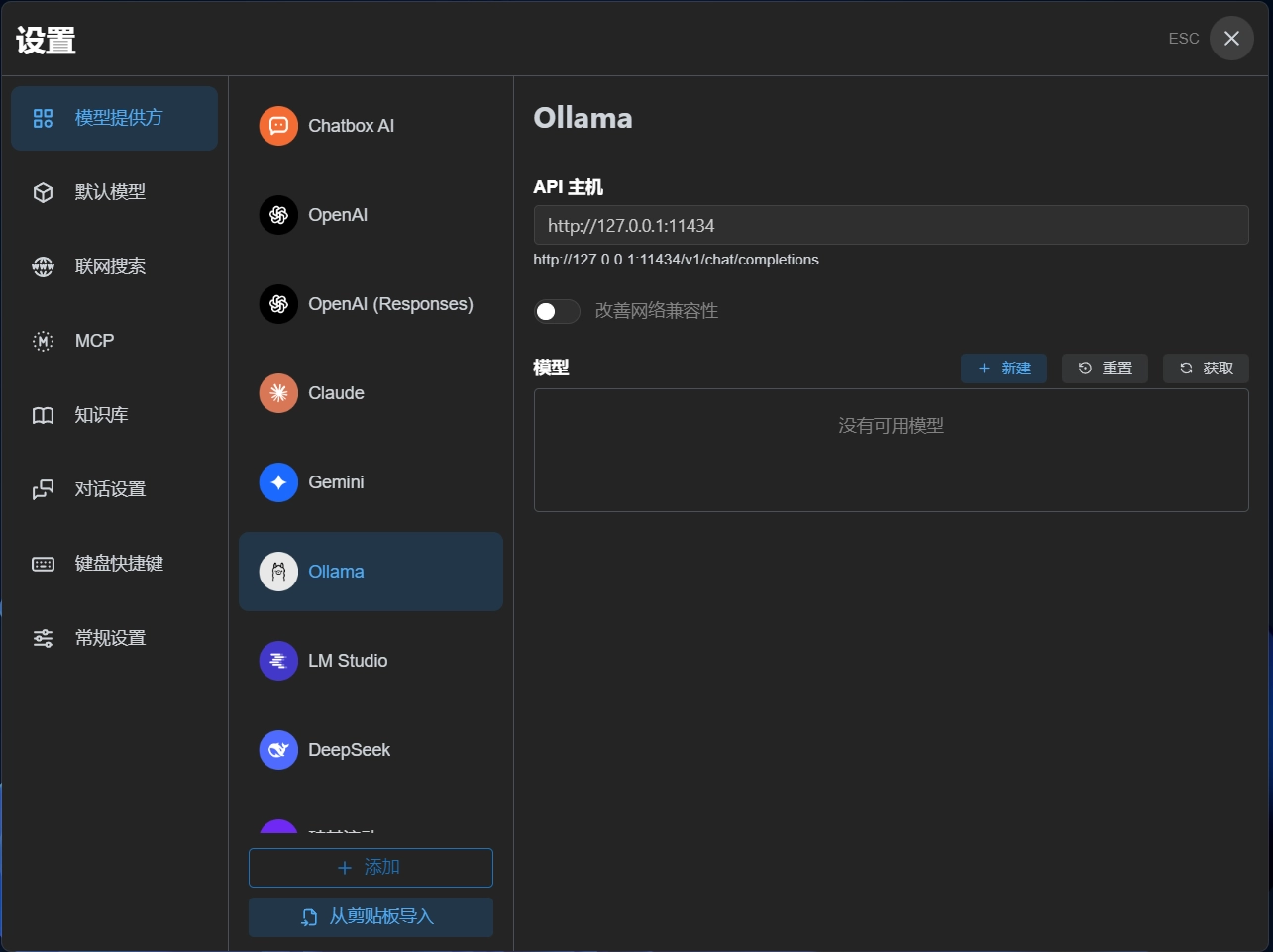Close the settings dialog with X
This screenshot has height=952, width=1273.
coord(1231,39)
